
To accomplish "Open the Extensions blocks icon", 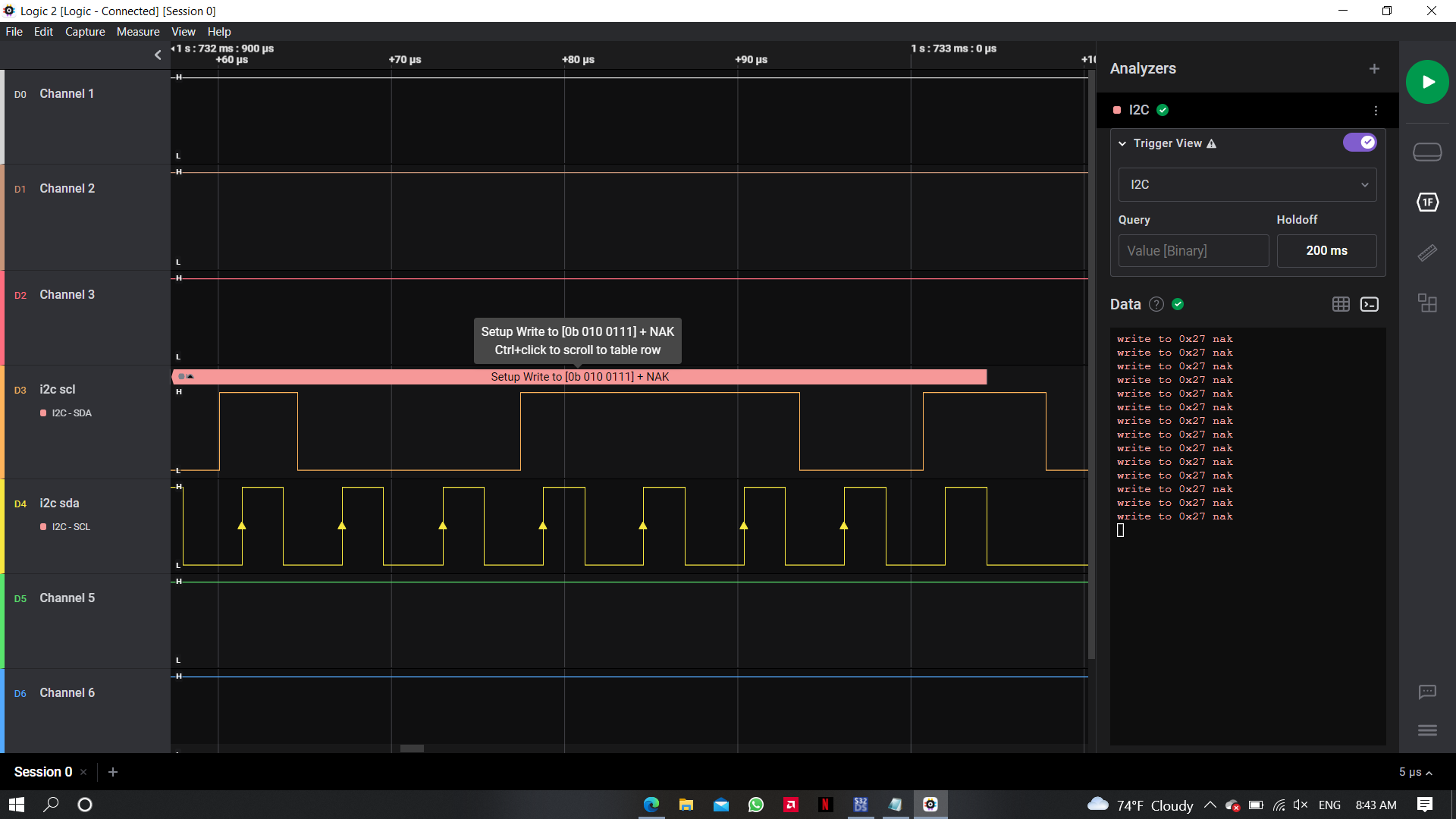I will pos(1426,303).
